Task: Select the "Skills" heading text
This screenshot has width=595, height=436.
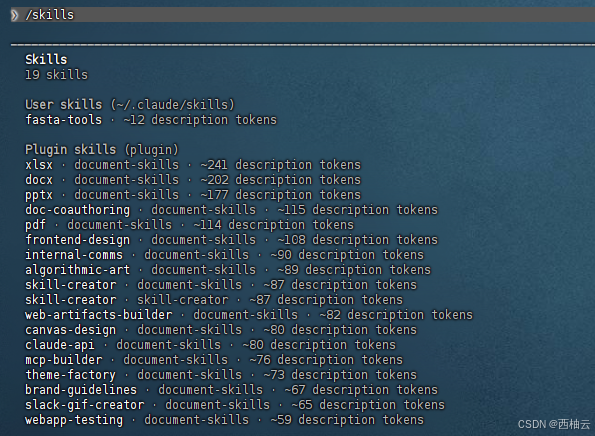Action: click(x=46, y=60)
